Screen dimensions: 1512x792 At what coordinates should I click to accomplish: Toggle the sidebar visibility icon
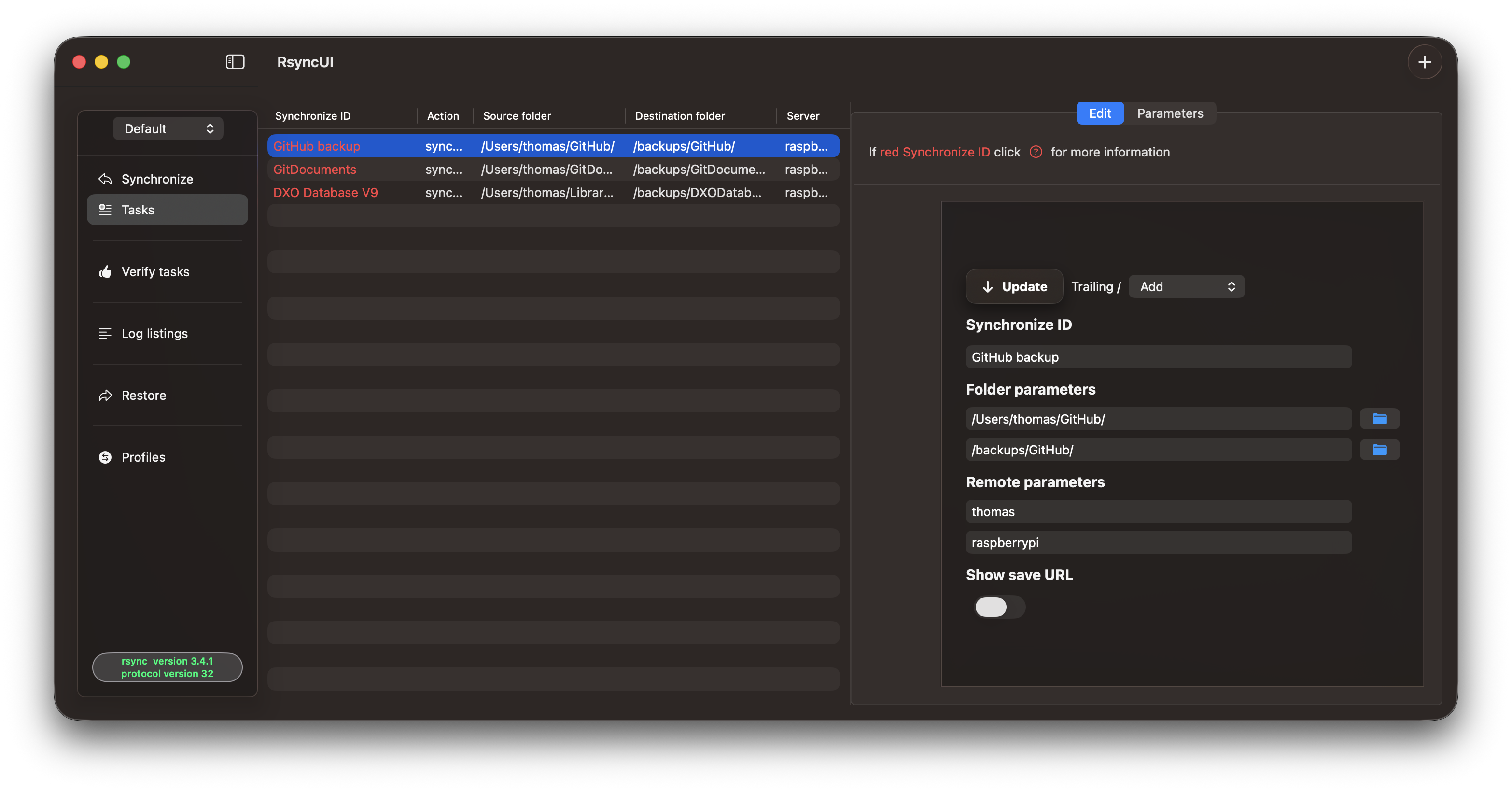coord(235,62)
